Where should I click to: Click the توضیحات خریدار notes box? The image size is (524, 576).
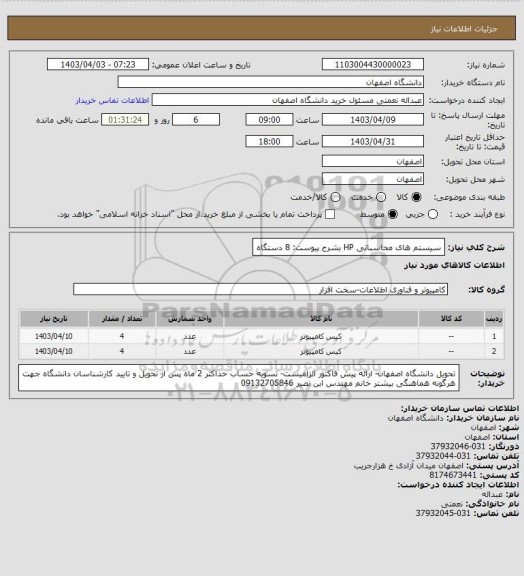pyautogui.click(x=239, y=378)
